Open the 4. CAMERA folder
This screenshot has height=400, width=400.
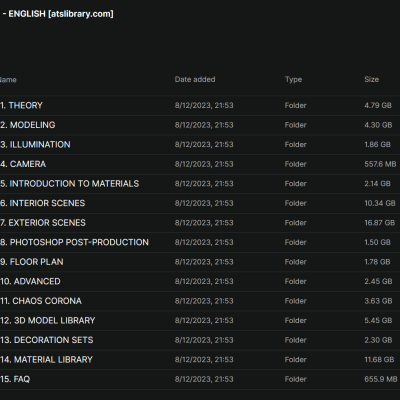tap(23, 164)
